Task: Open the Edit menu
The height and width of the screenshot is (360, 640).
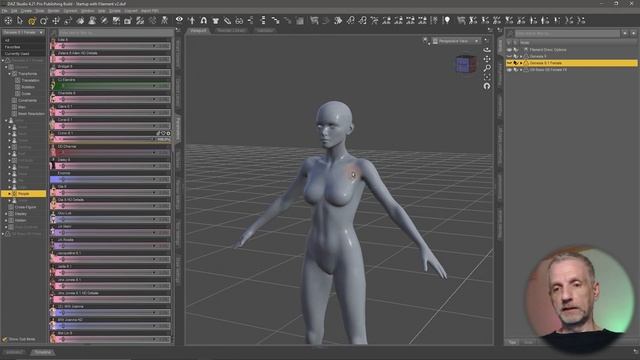Action: coord(14,11)
